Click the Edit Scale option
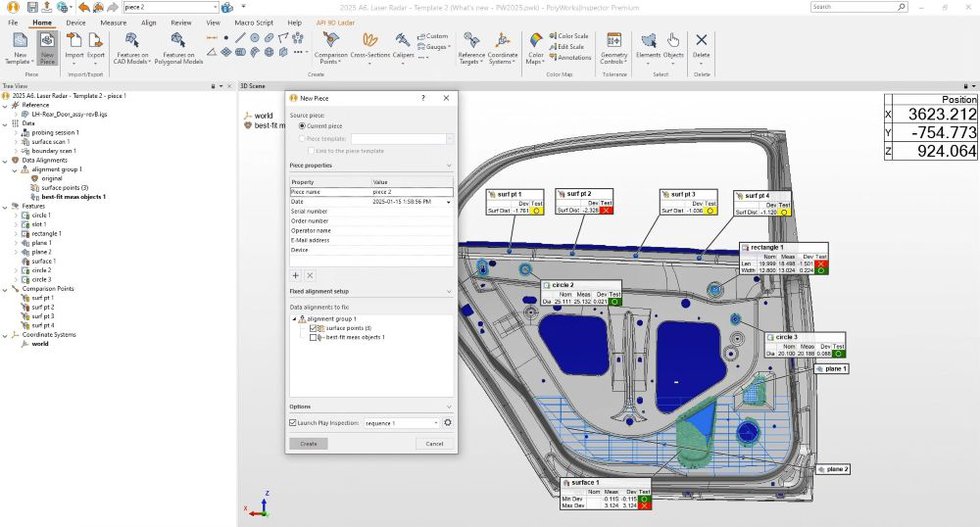The width and height of the screenshot is (980, 527). click(x=567, y=47)
